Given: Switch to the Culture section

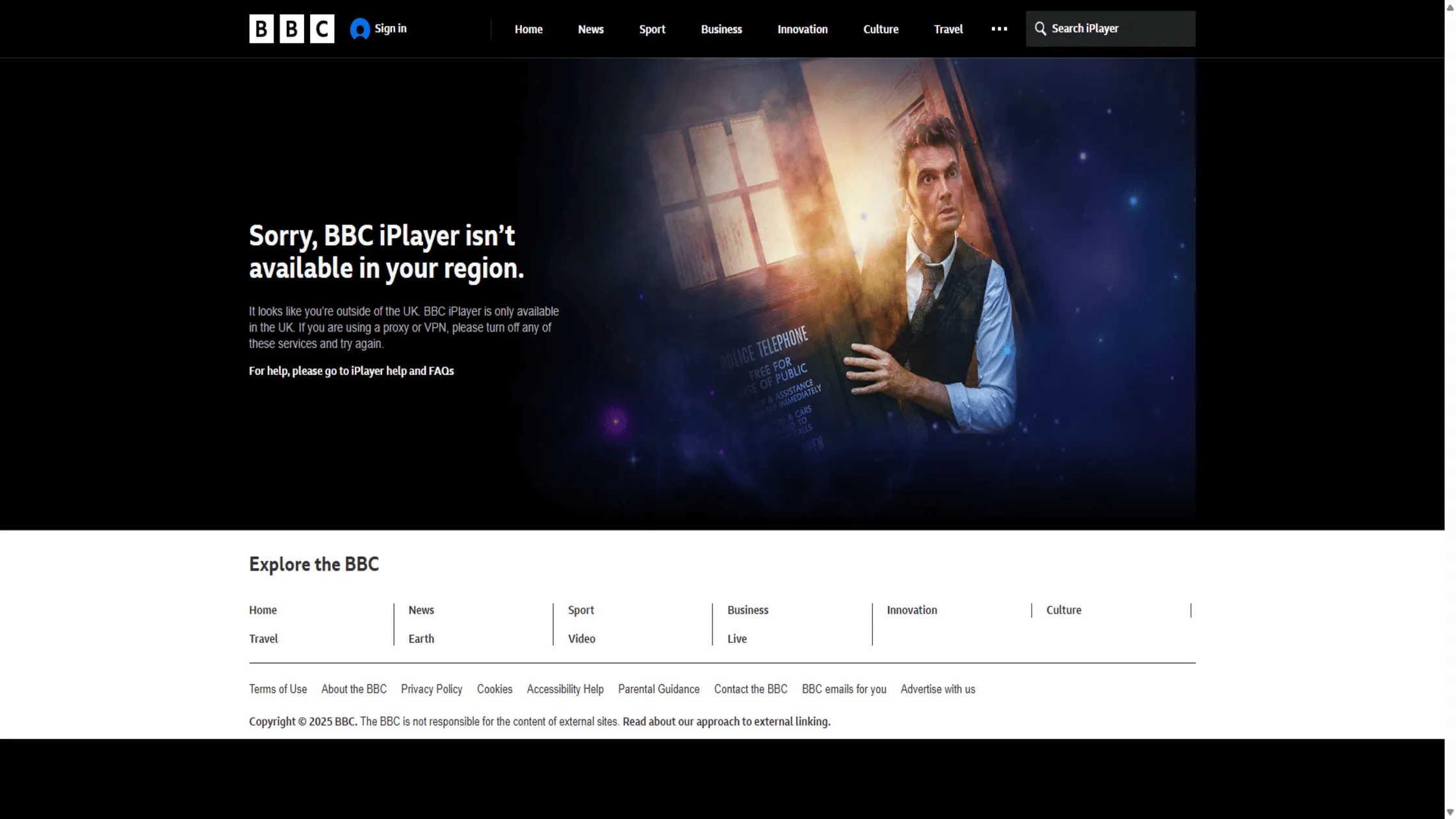Looking at the screenshot, I should click(x=881, y=29).
